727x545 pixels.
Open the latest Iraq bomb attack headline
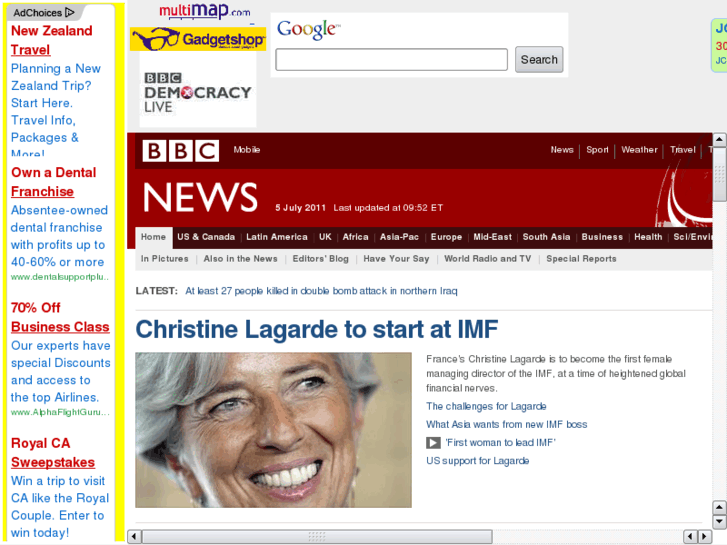pos(321,291)
